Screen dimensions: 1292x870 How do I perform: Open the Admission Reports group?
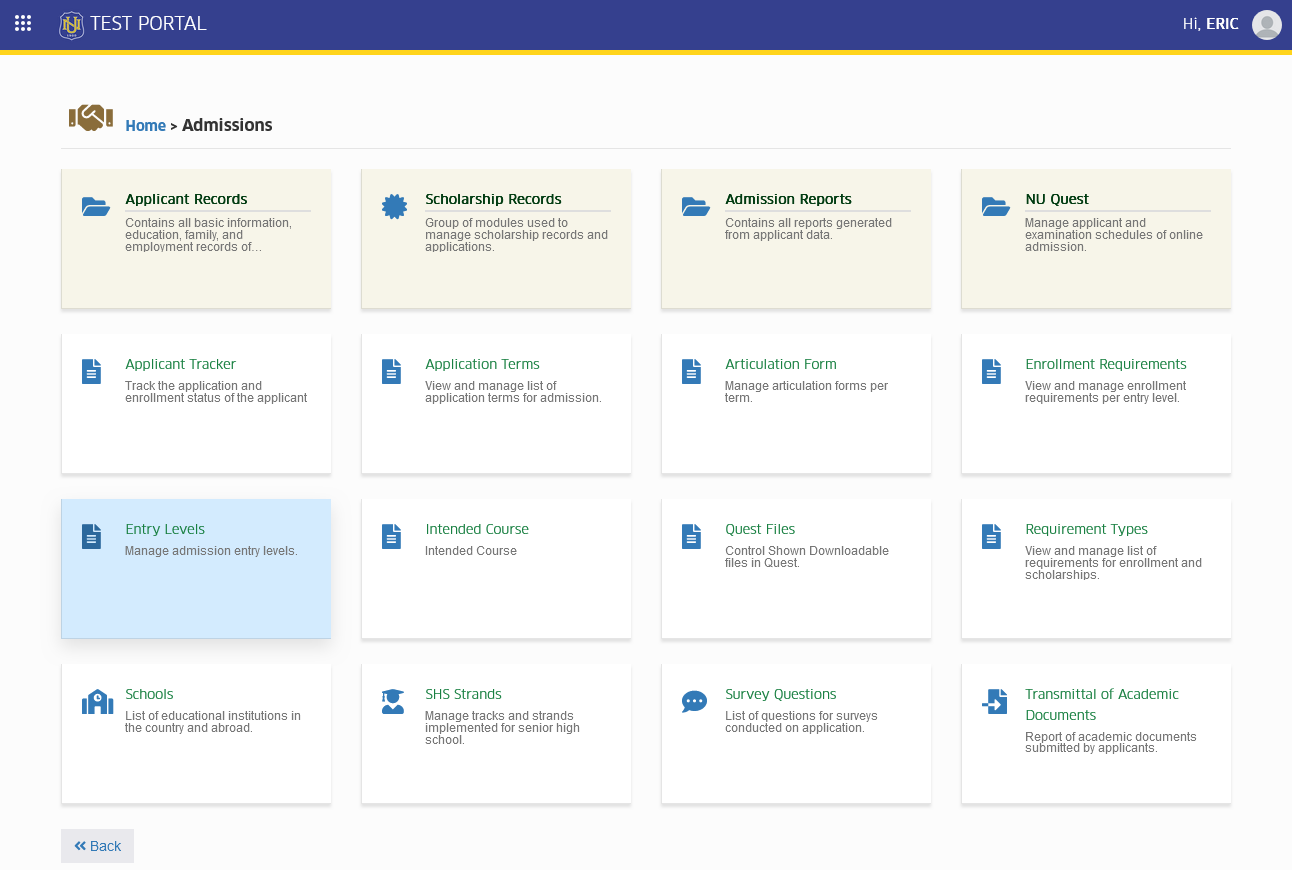(x=796, y=239)
